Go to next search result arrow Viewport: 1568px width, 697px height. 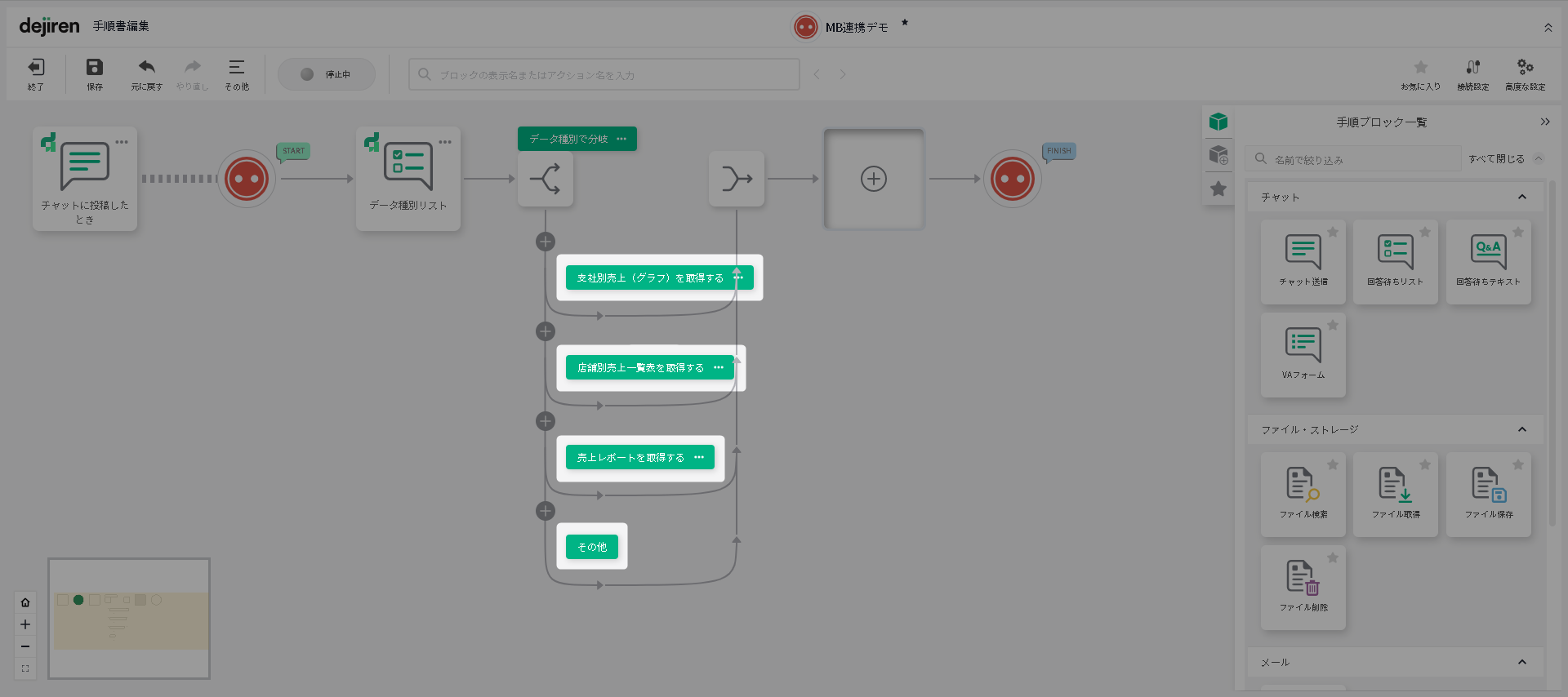tap(843, 74)
